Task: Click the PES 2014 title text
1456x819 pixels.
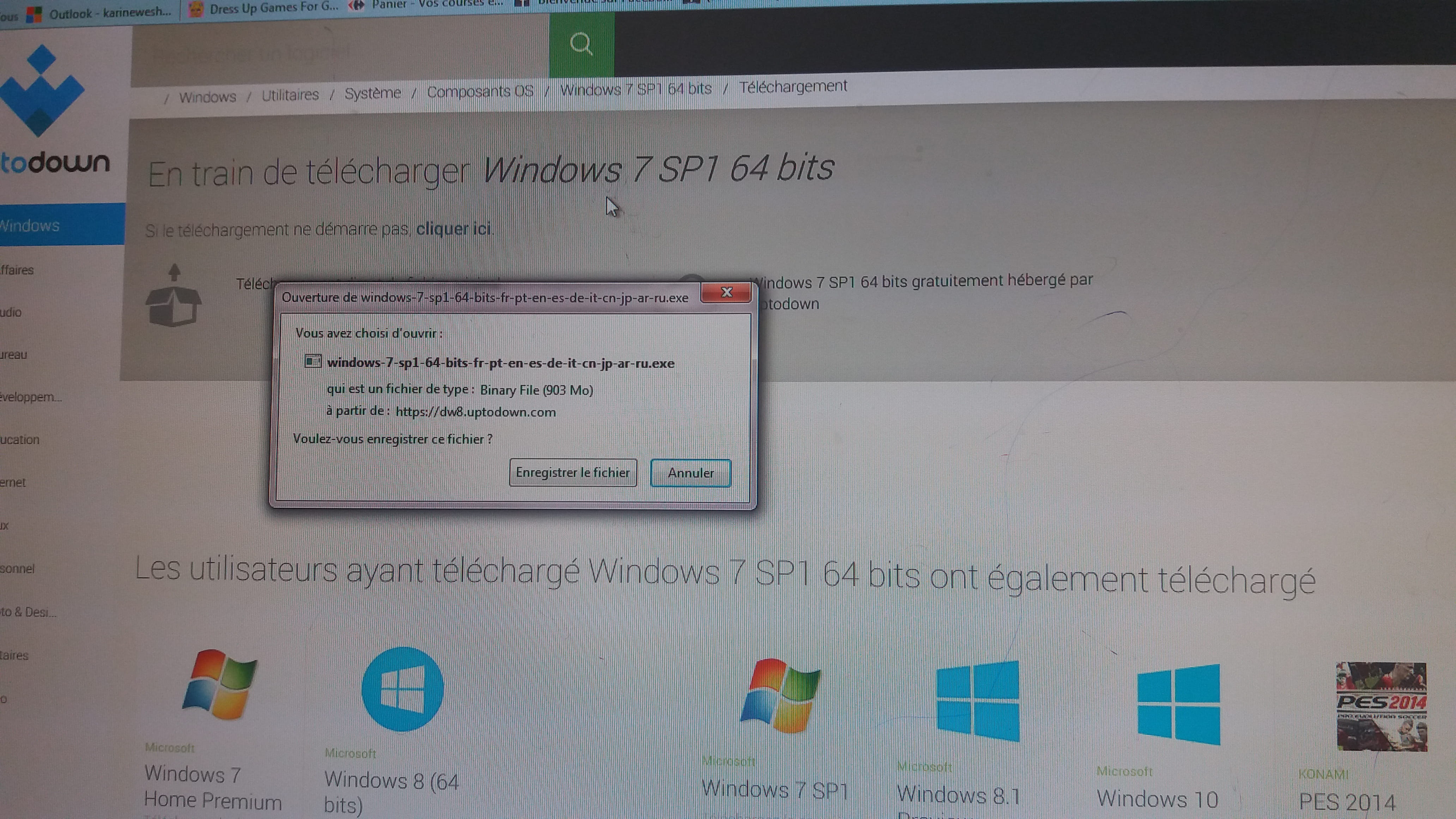Action: (1347, 802)
